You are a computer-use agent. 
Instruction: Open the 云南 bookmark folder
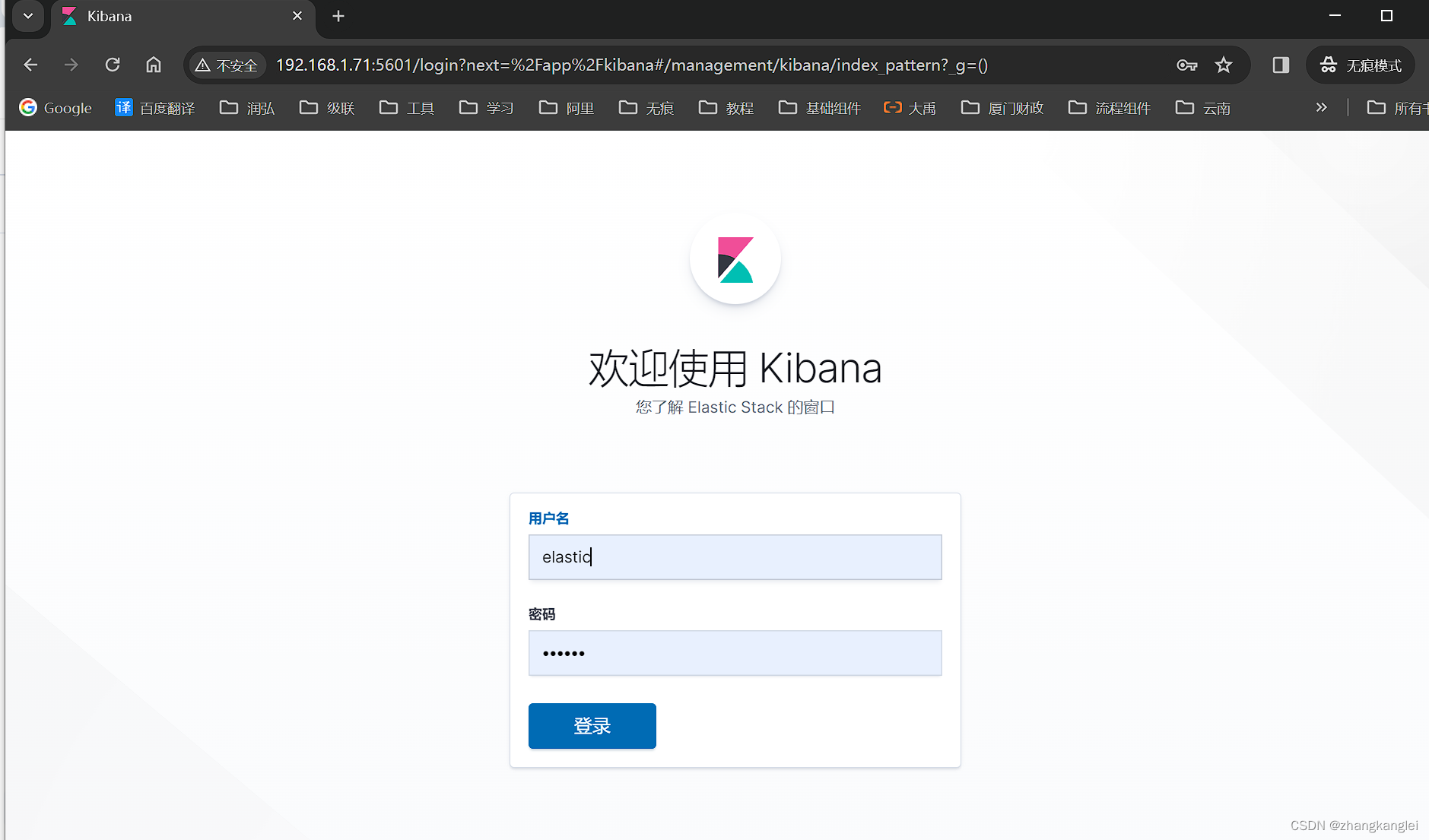click(x=1203, y=108)
